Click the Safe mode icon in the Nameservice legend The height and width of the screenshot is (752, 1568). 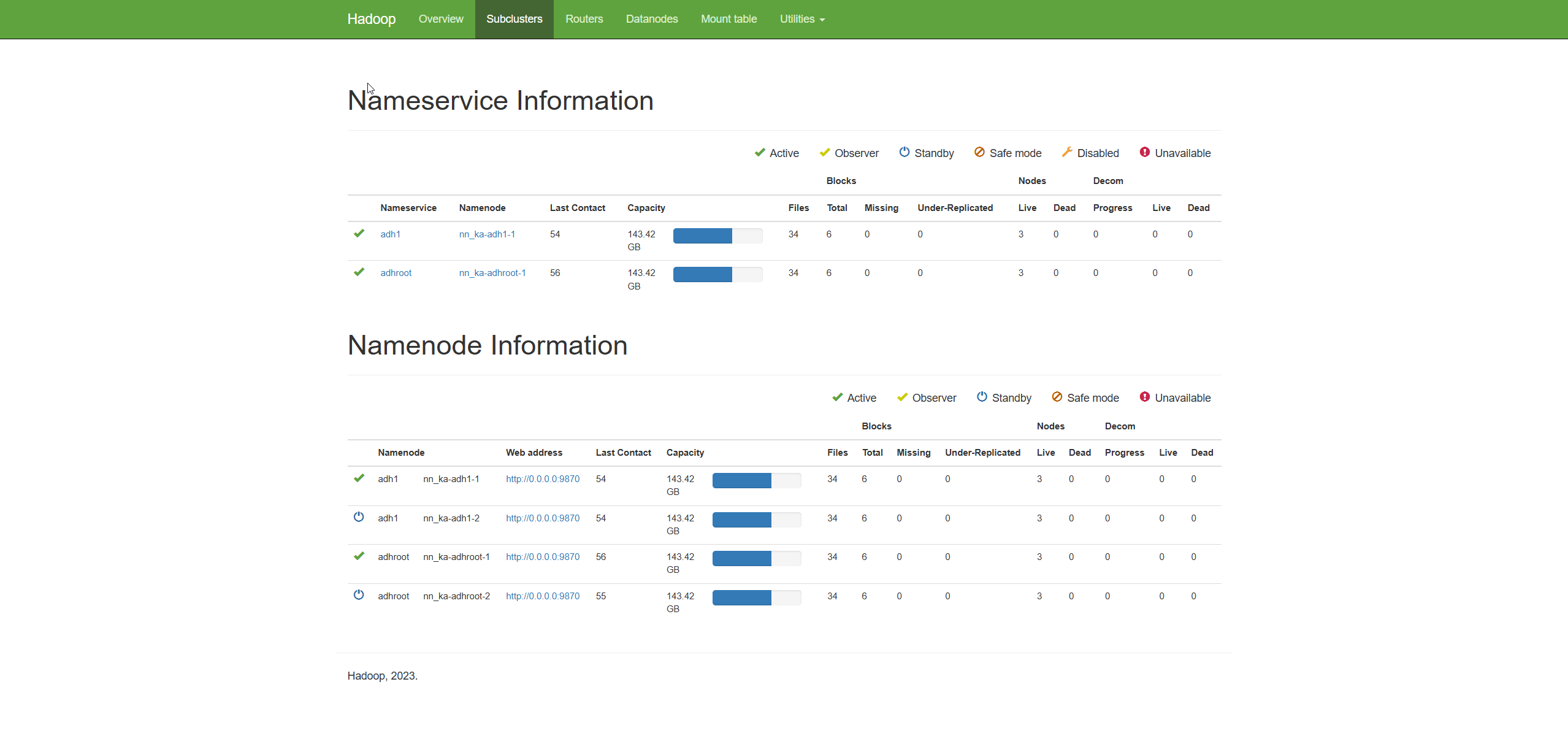pos(979,153)
